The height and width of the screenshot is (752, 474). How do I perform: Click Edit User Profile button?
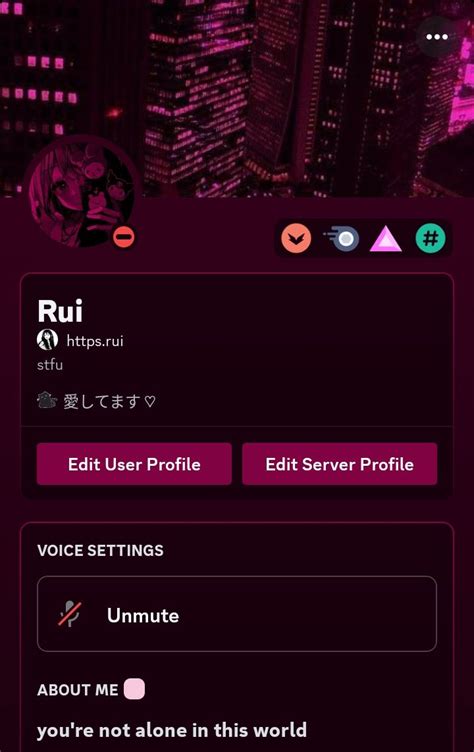coord(134,464)
